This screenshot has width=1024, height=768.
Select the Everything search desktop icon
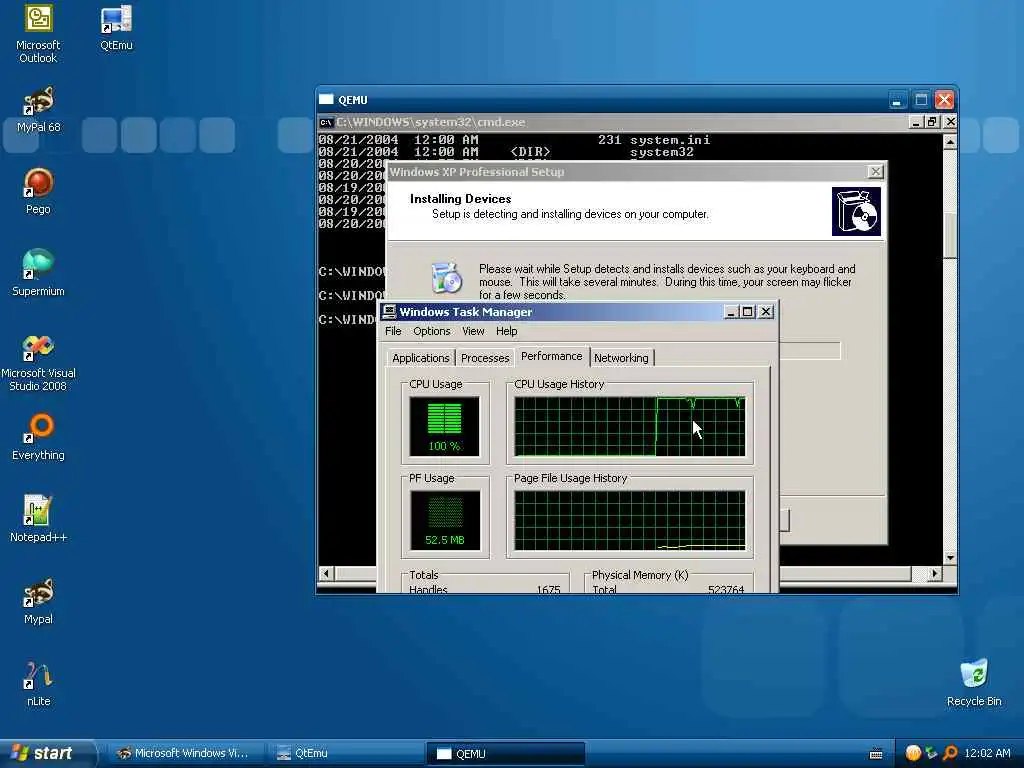pos(38,437)
